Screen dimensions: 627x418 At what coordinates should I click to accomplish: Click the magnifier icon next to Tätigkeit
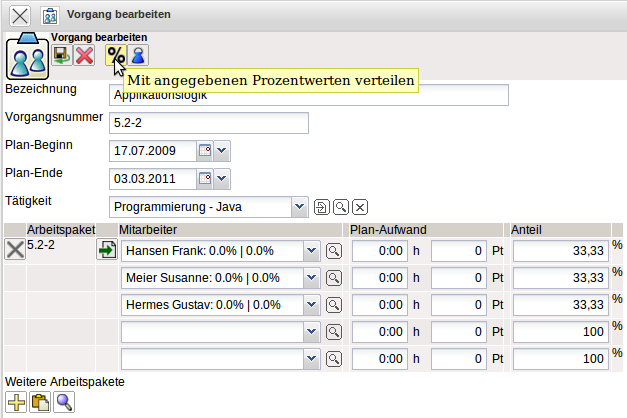(x=341, y=207)
